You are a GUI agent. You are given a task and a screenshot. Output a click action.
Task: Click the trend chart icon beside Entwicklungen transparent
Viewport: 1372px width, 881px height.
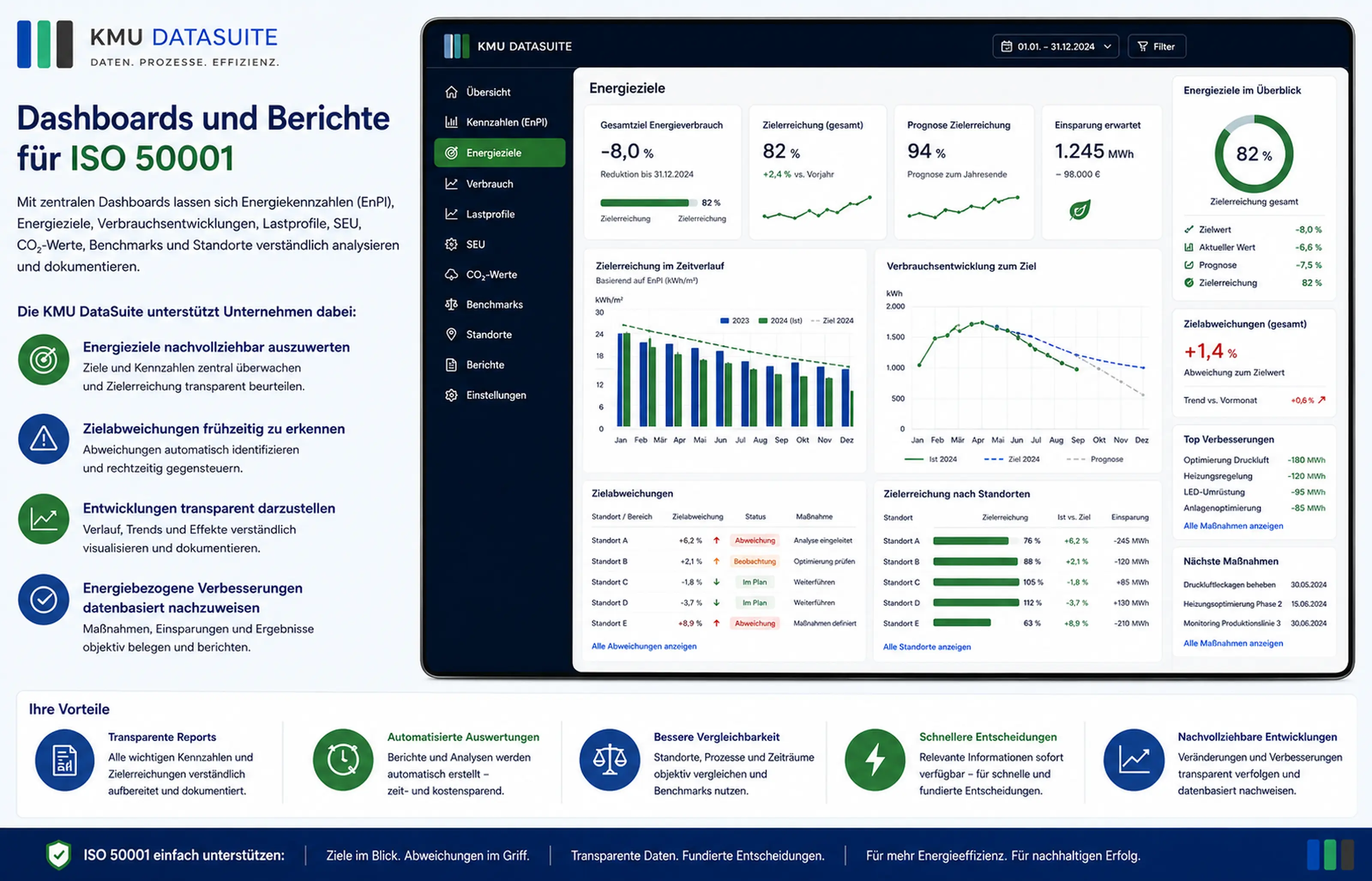(x=43, y=519)
